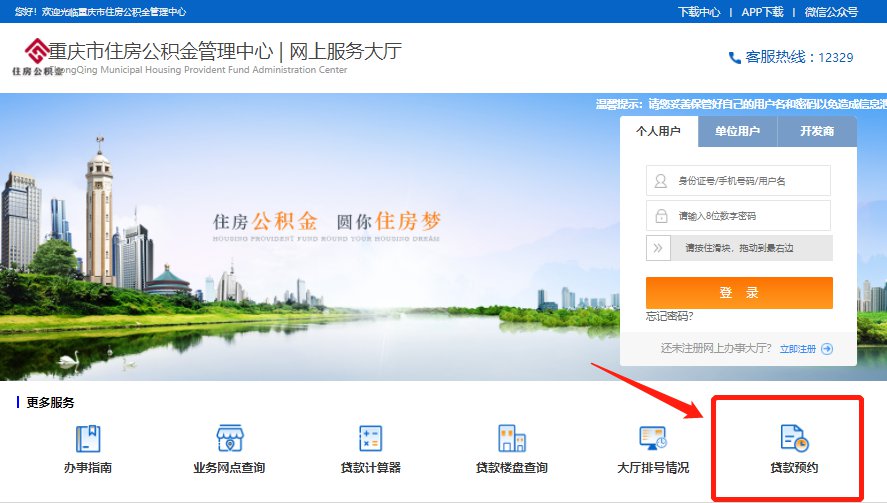Screen dimensions: 887x503
Task: Click the 贷款楼盘查询 label
Action: tap(512, 468)
